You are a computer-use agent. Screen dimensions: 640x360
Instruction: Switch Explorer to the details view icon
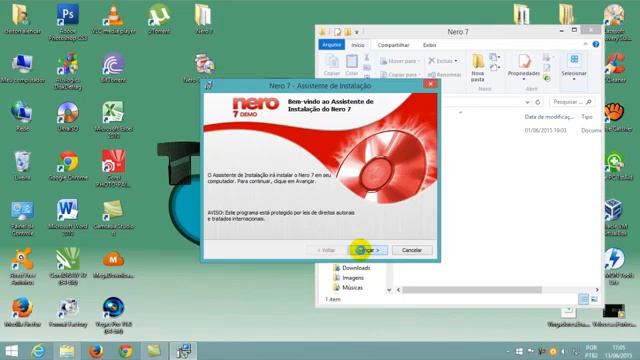(584, 300)
